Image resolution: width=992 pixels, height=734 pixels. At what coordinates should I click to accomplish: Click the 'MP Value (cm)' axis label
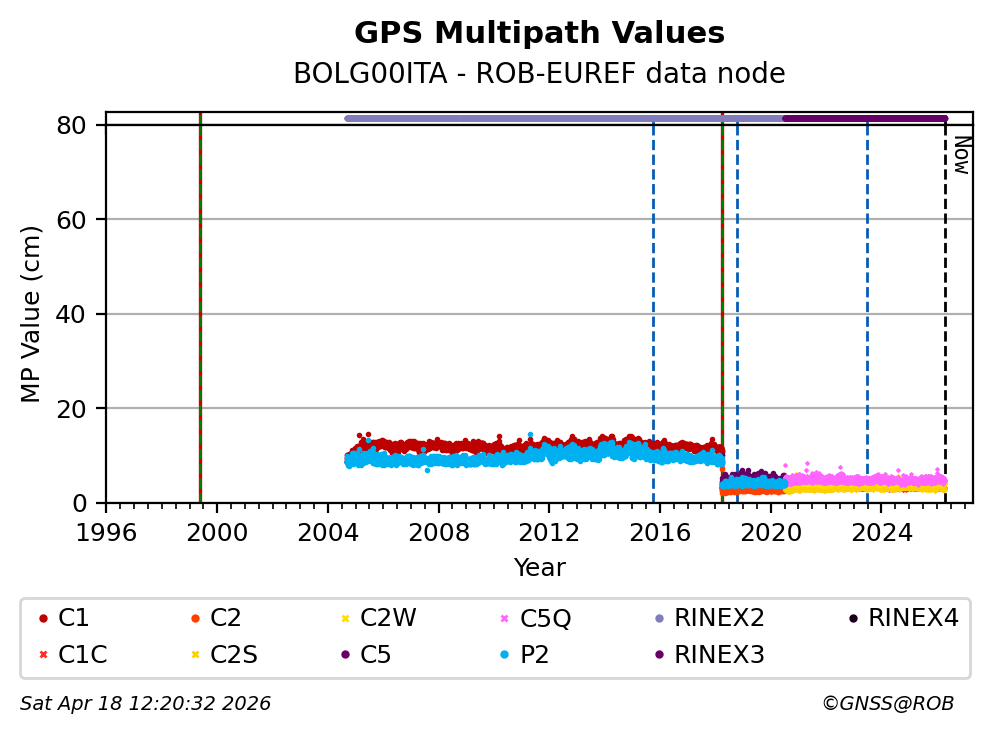[31, 314]
